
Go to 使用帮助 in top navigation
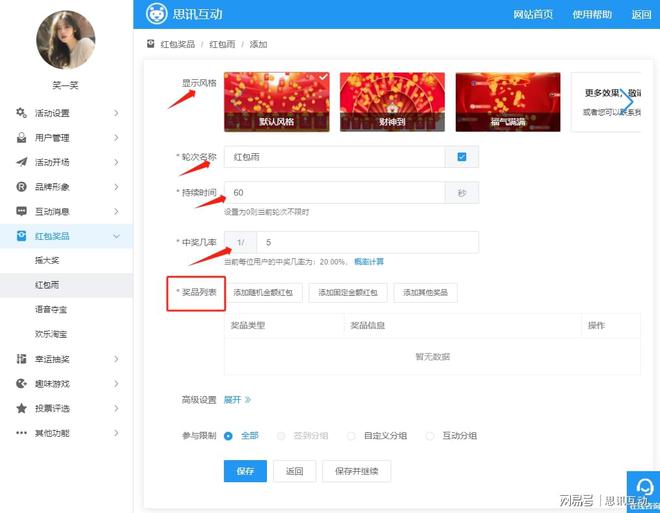[590, 14]
